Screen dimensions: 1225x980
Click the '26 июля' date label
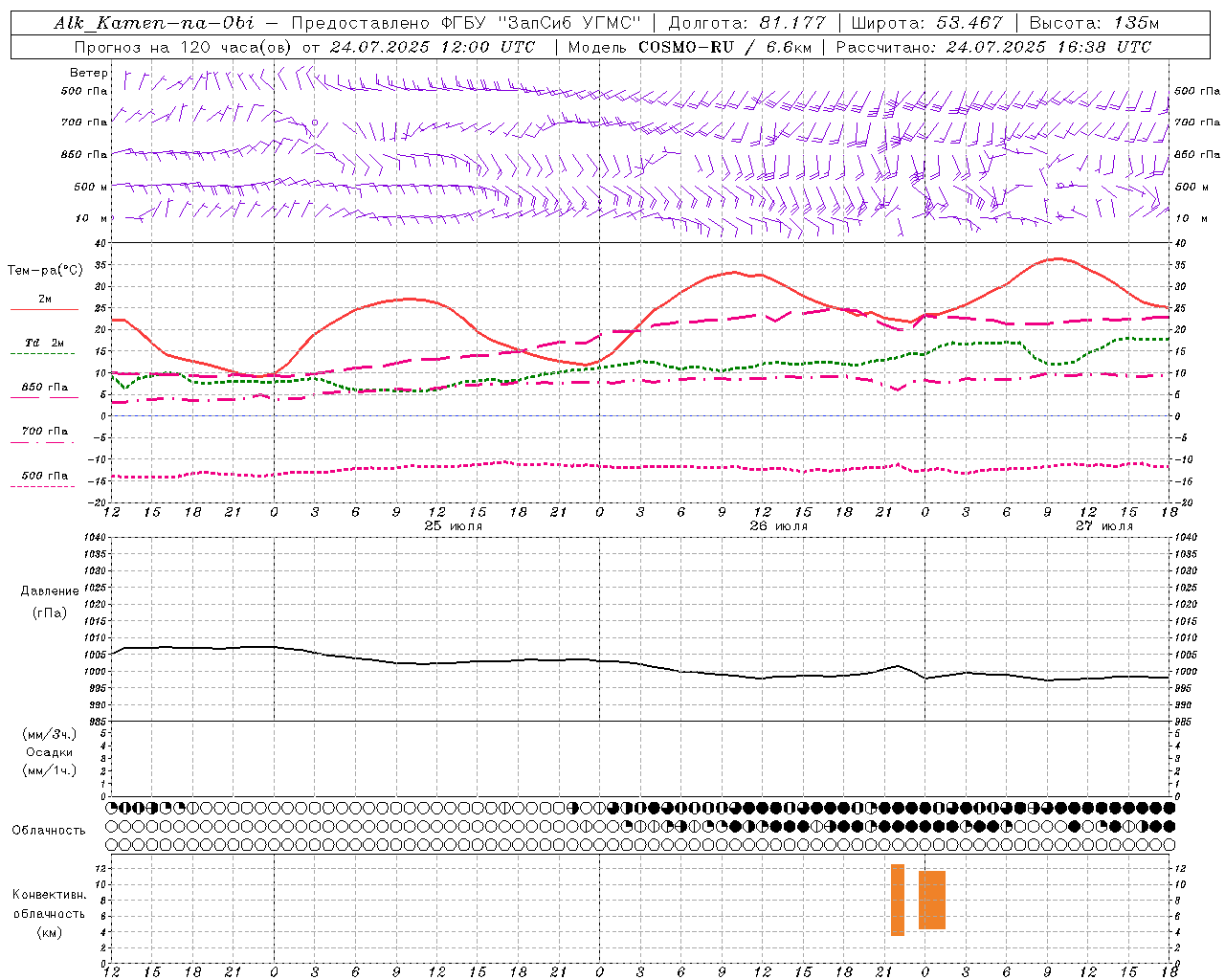point(778,526)
